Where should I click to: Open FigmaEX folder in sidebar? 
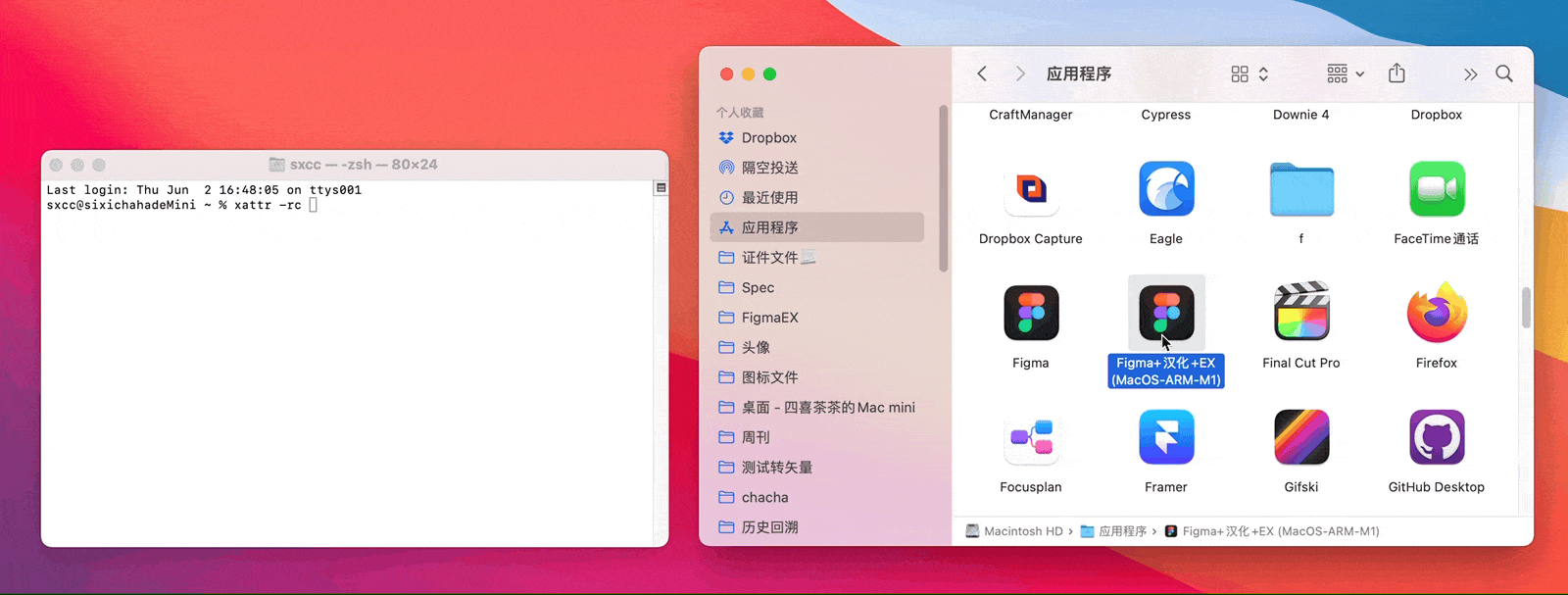click(x=817, y=318)
